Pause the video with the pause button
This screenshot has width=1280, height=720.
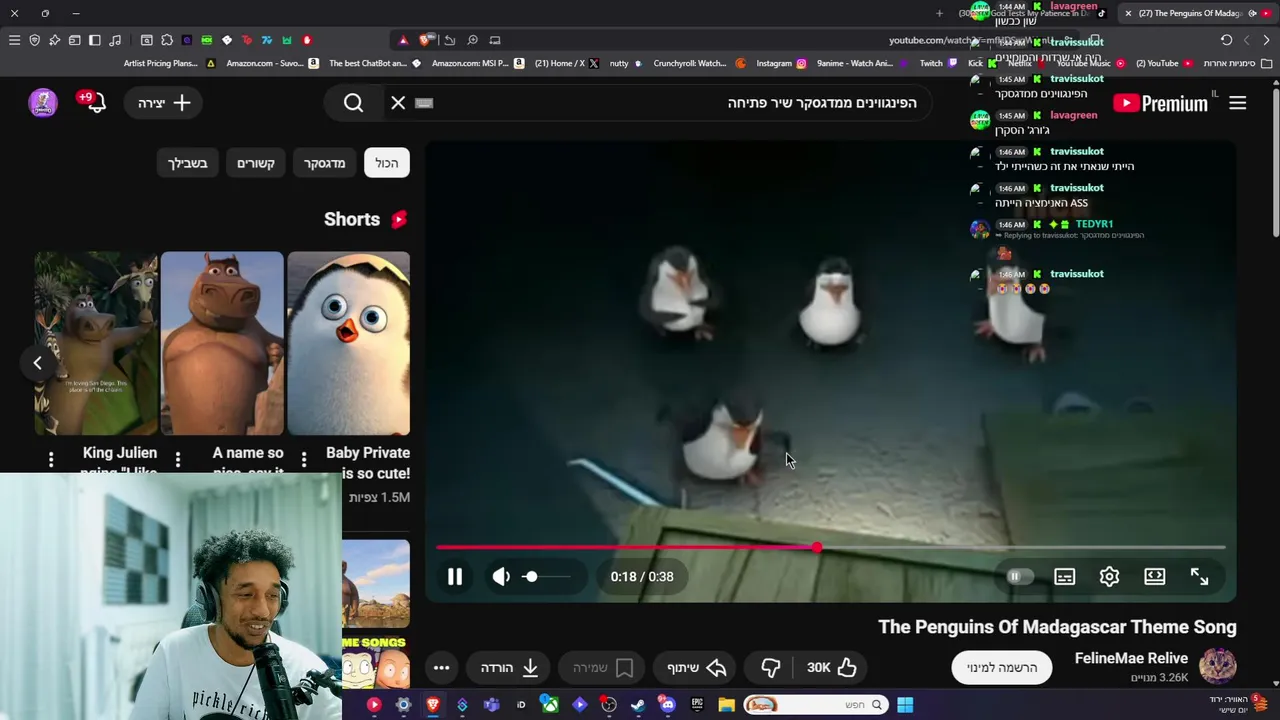click(455, 577)
